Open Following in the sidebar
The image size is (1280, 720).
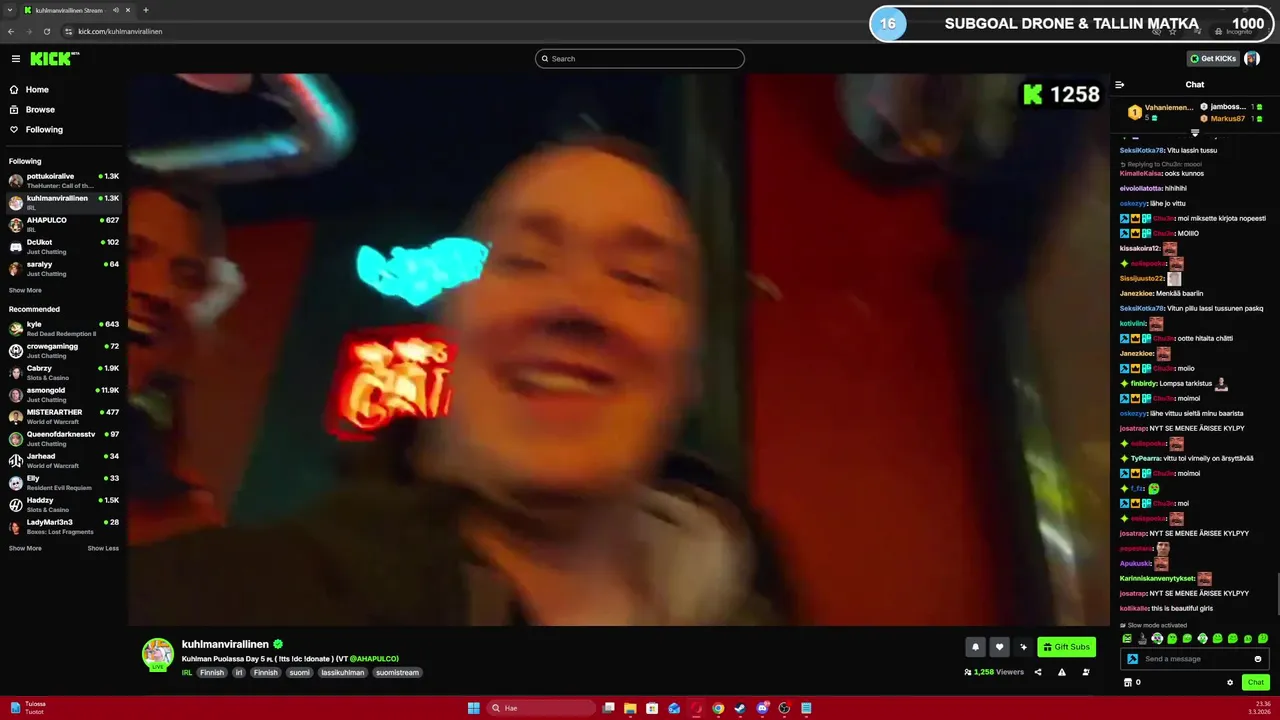pos(44,130)
